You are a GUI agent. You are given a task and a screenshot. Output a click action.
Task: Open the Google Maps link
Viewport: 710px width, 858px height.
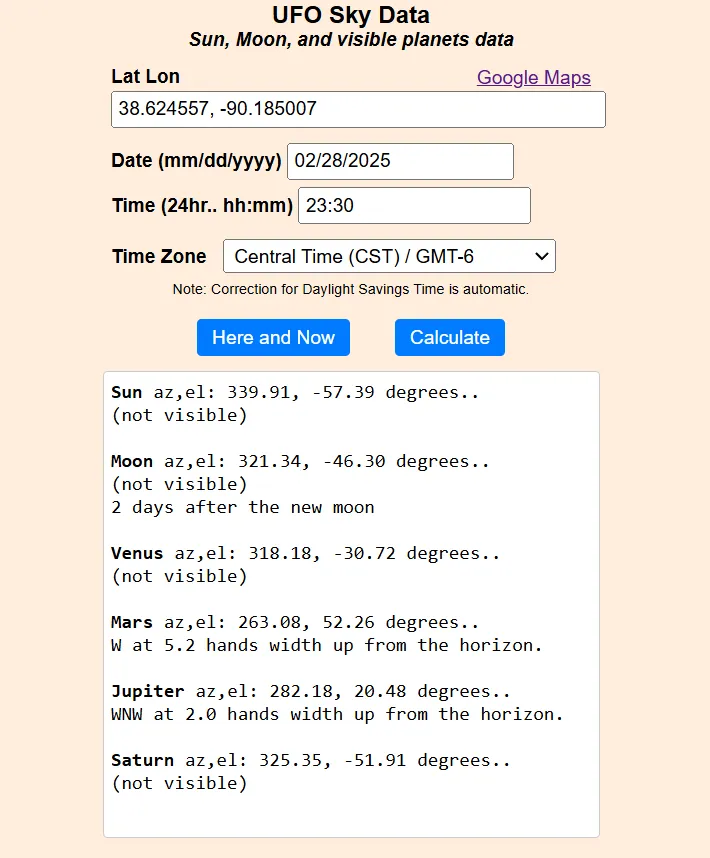pos(533,78)
